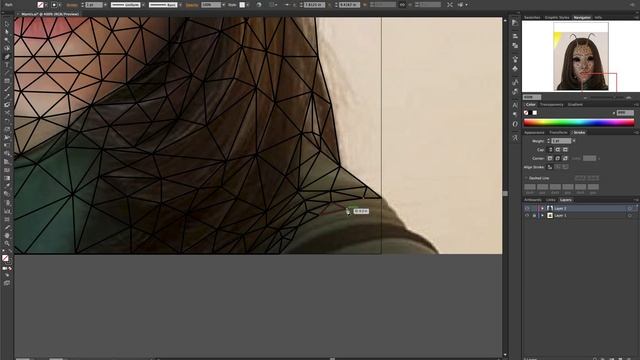The width and height of the screenshot is (640, 360).
Task: Select the Column Graph tool
Action: point(7,211)
